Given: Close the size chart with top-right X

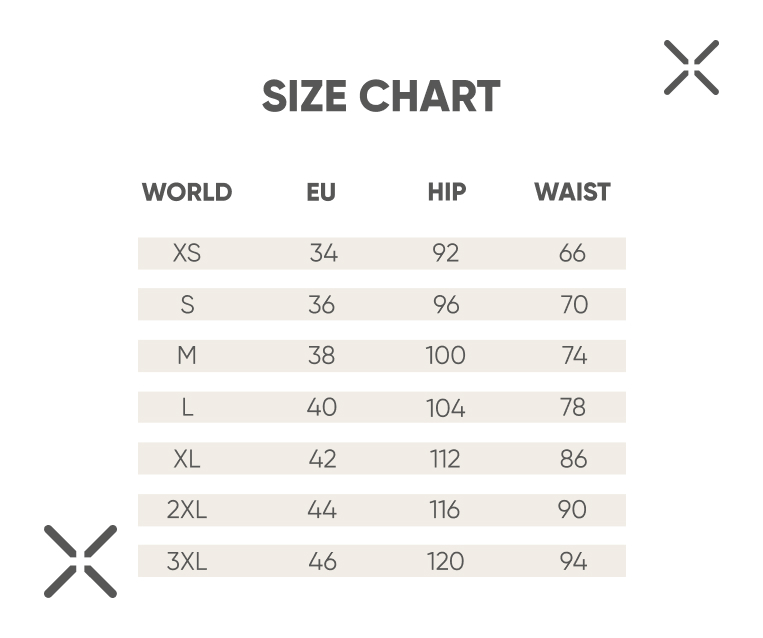Looking at the screenshot, I should tap(691, 68).
